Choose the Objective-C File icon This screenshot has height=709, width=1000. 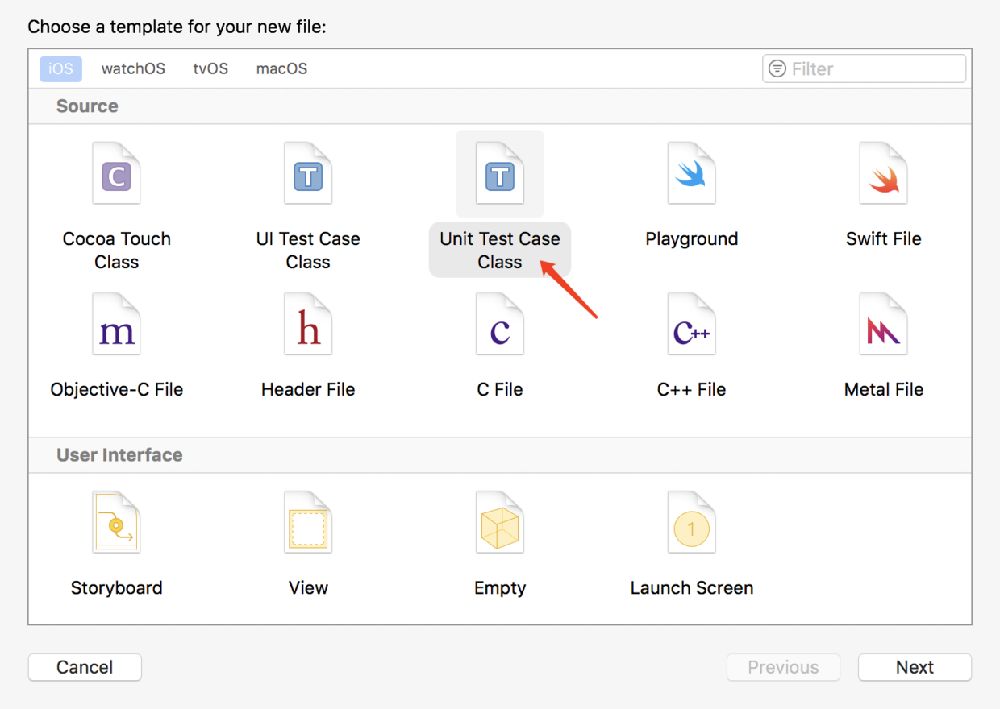[x=116, y=325]
